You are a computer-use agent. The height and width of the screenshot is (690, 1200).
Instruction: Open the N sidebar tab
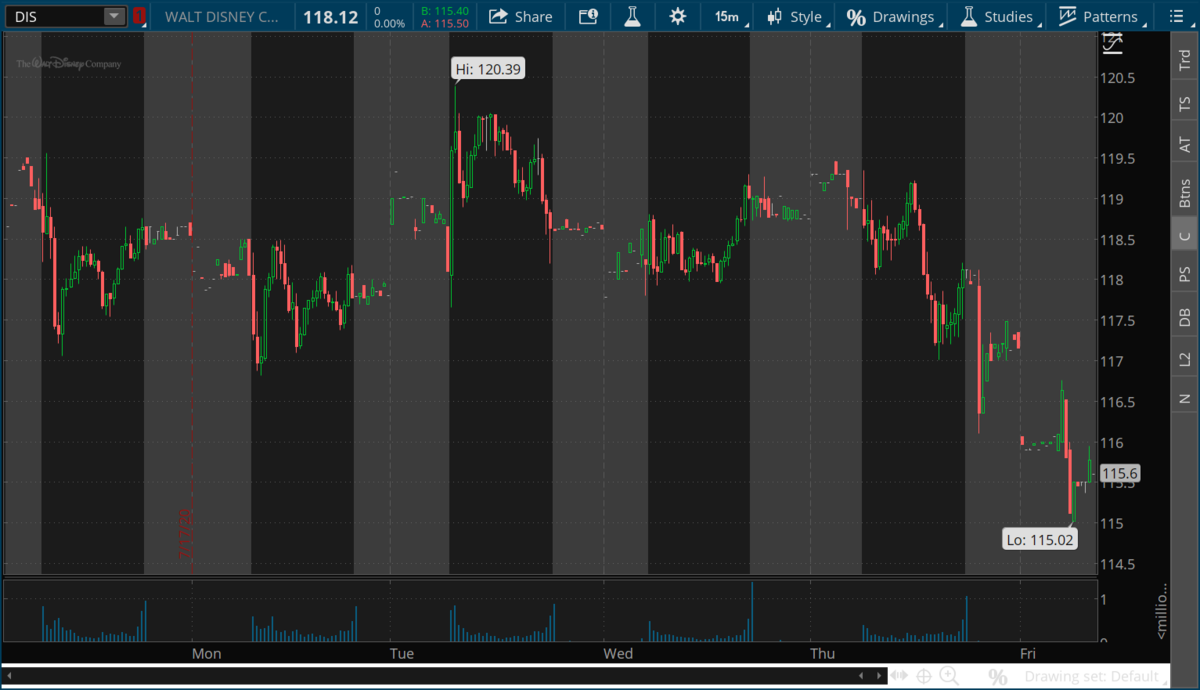(x=1185, y=398)
